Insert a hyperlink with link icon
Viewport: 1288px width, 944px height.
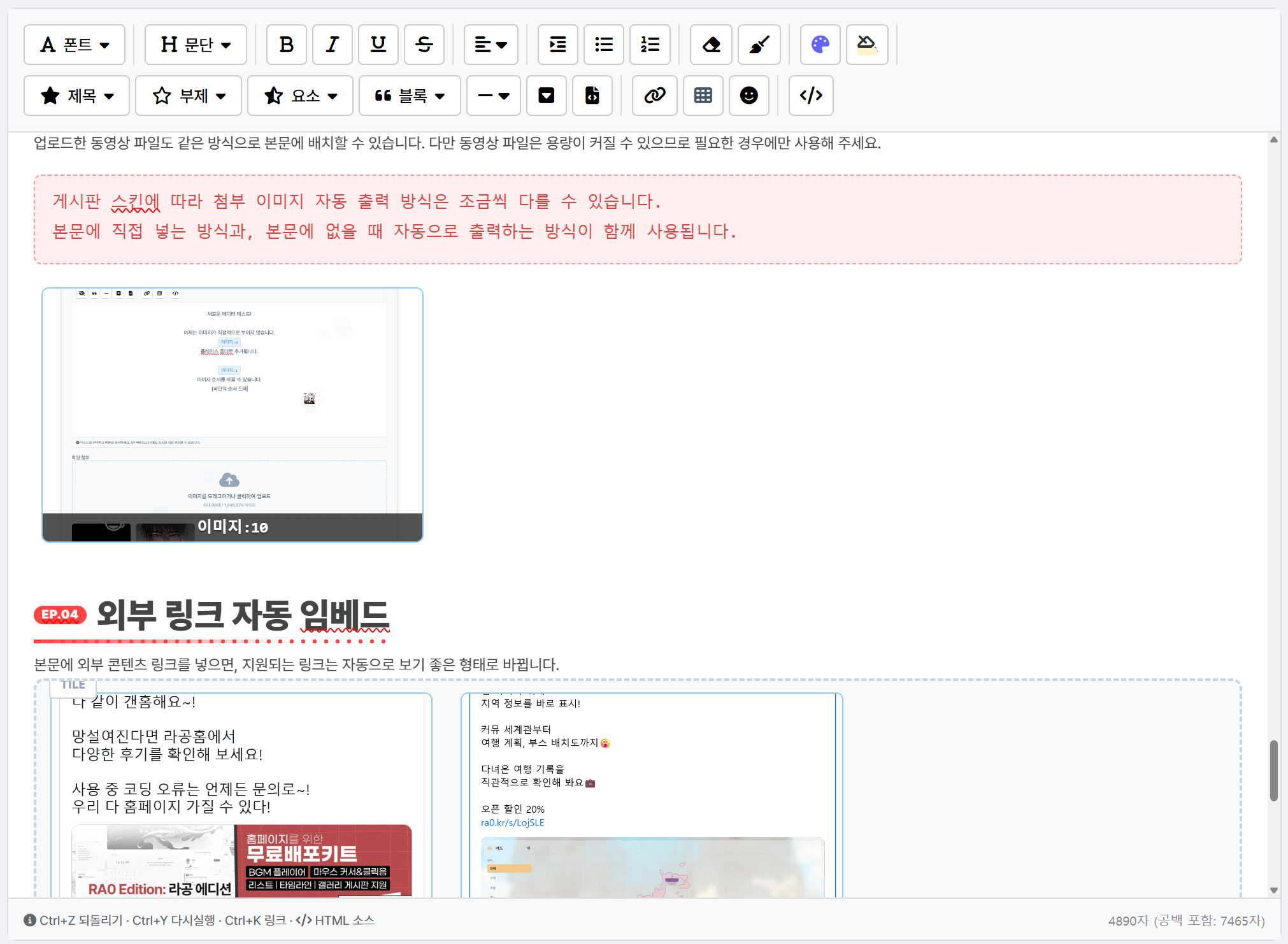pos(655,96)
